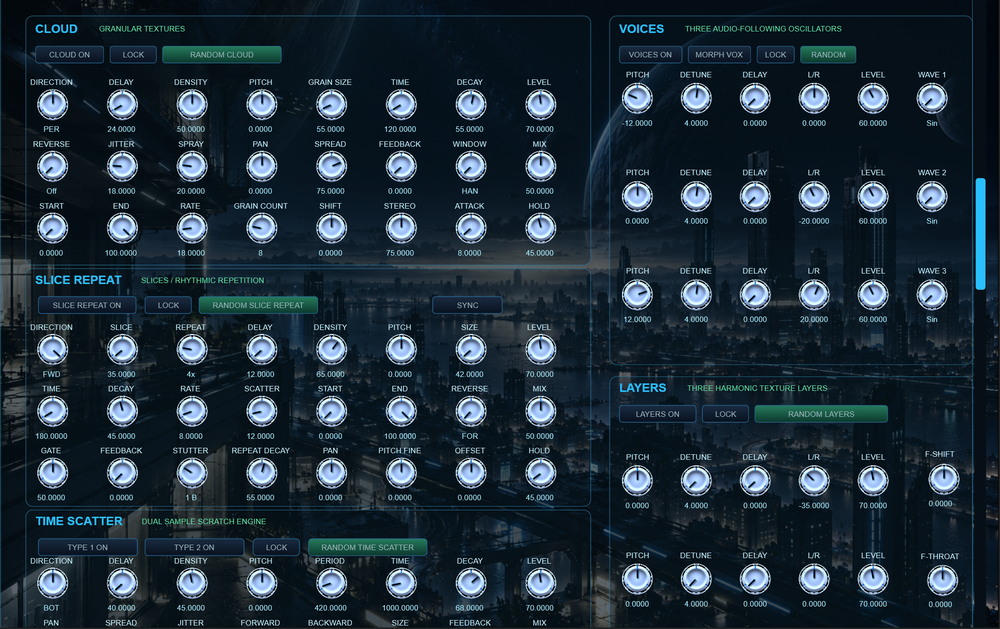Click the Cloud GRAIN SIZE knob
Viewport: 1000px width, 629px height.
tap(331, 105)
